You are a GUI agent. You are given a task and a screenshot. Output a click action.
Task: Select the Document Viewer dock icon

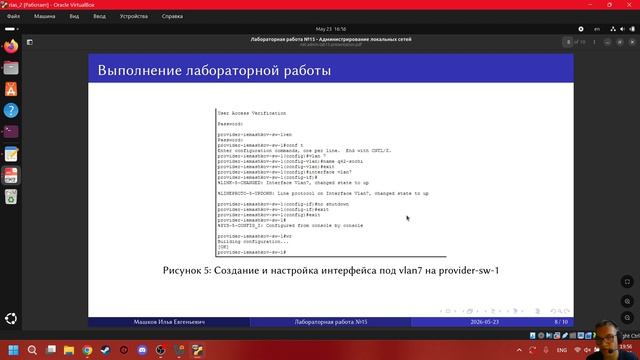pyautogui.click(x=11, y=175)
